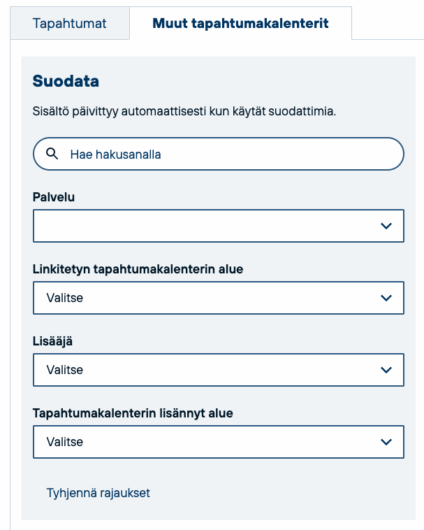Click the chevron arrow in Lisääjä field

tap(386, 370)
